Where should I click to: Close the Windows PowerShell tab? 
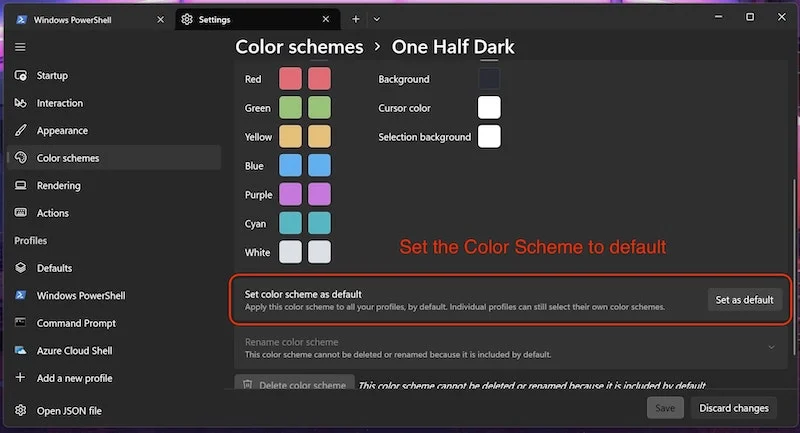click(161, 19)
